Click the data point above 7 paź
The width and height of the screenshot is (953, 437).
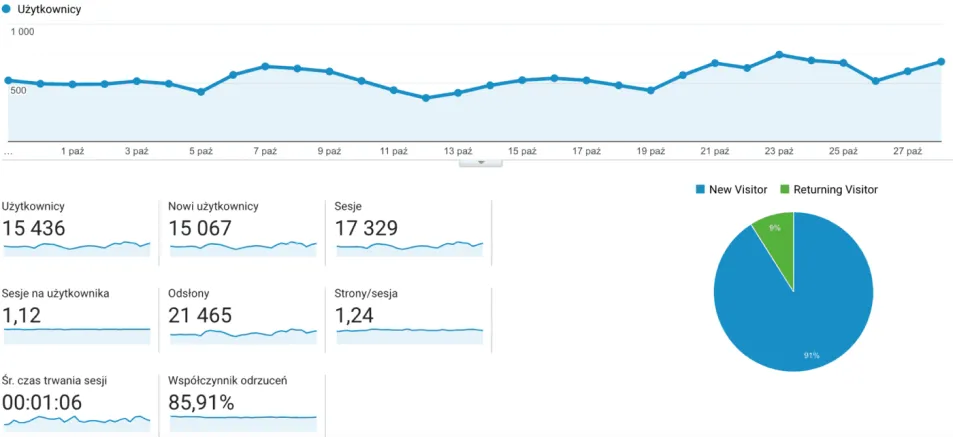265,66
